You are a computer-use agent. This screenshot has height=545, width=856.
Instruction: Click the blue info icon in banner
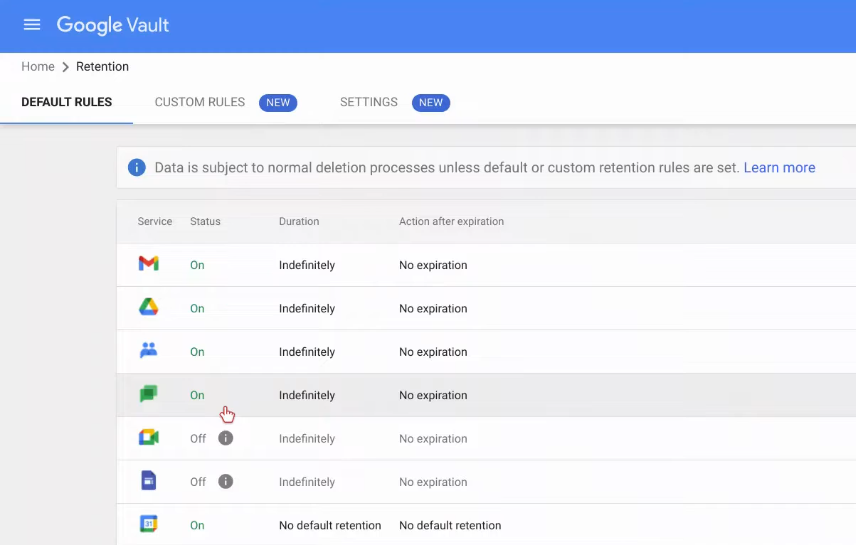137,168
